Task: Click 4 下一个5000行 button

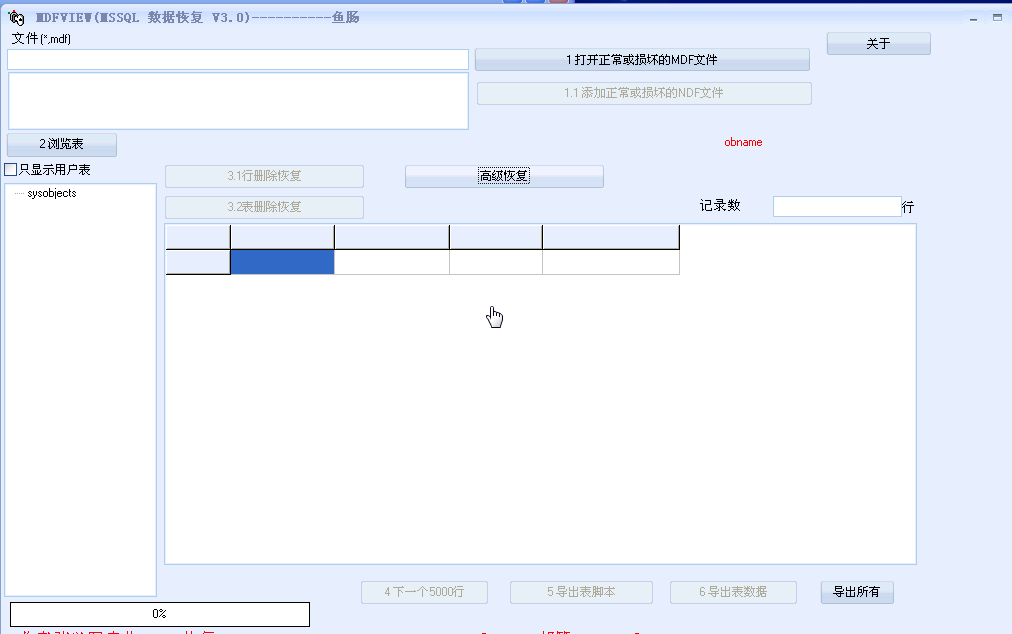Action: click(425, 592)
